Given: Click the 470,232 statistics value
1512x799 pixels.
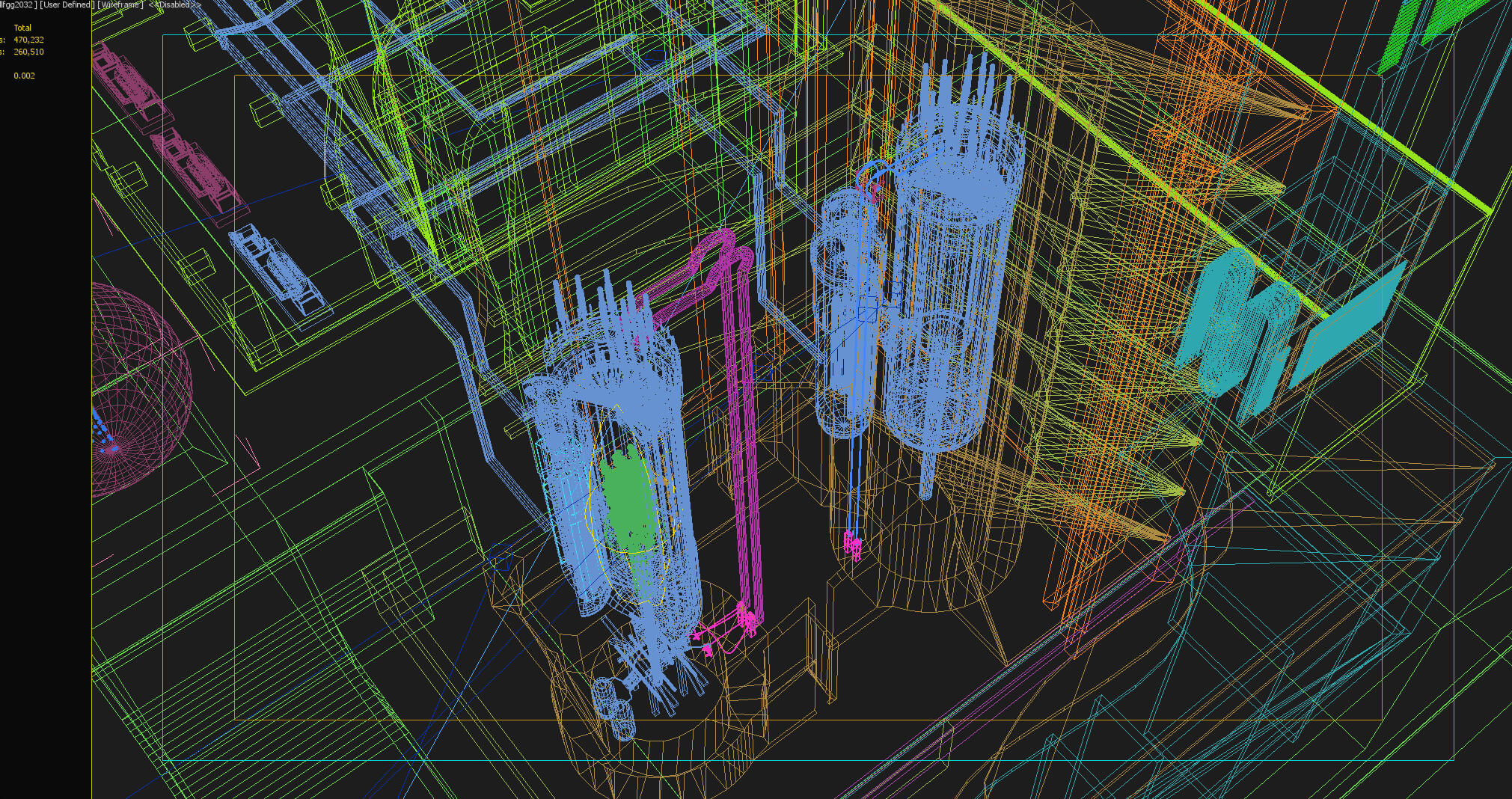Looking at the screenshot, I should point(28,40).
